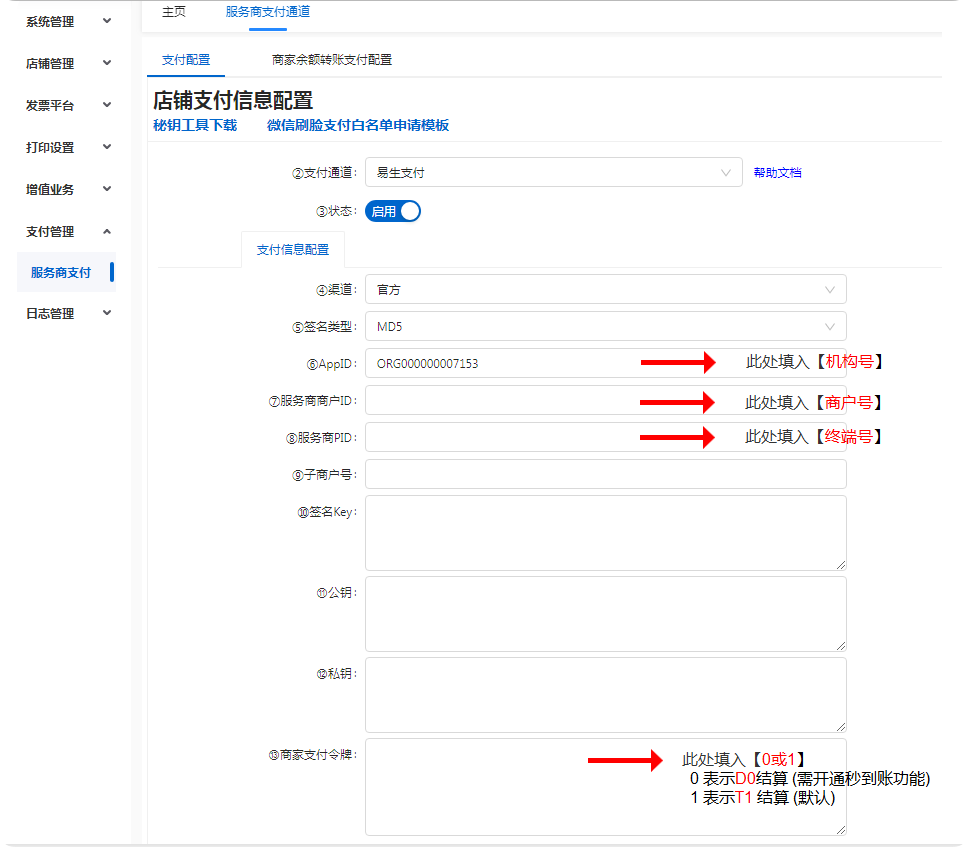Open the 渠道 dropdown showing 官方

click(x=606, y=290)
